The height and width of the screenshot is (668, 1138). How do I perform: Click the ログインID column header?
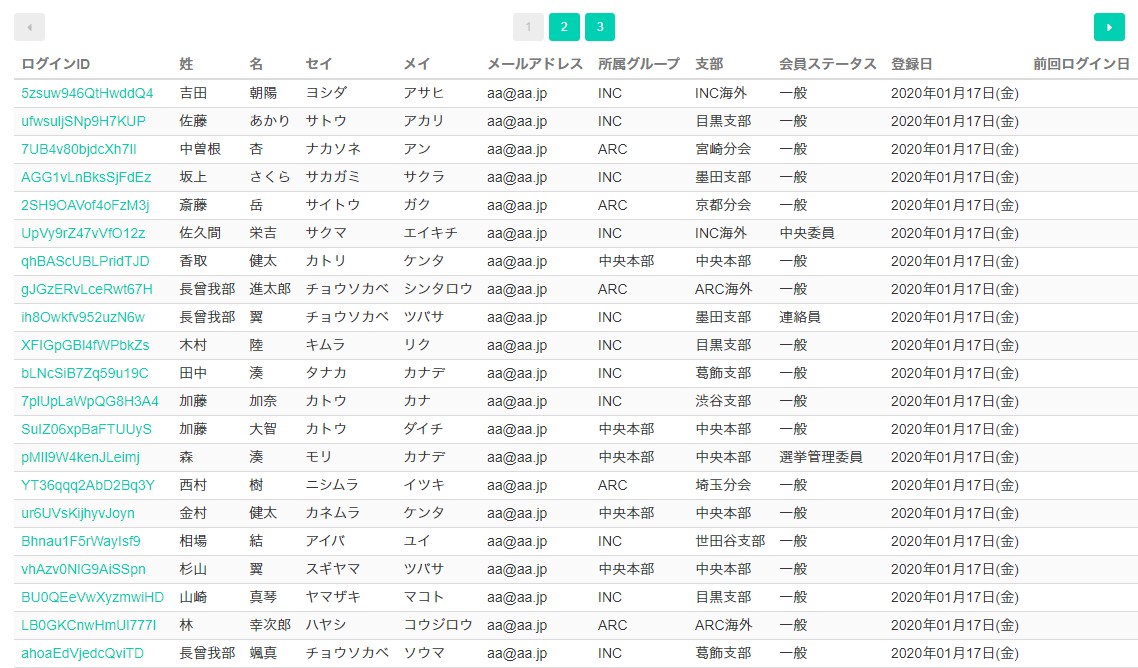pyautogui.click(x=55, y=64)
